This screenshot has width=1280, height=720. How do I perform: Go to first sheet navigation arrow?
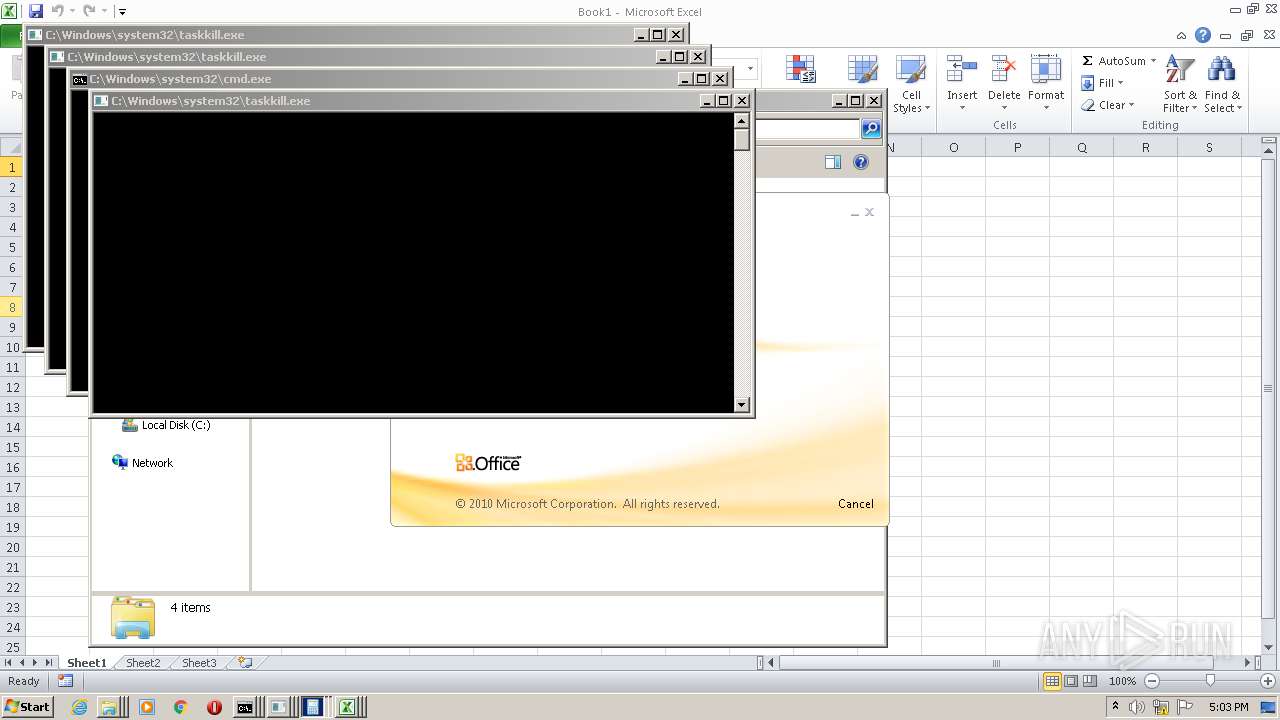(x=9, y=663)
